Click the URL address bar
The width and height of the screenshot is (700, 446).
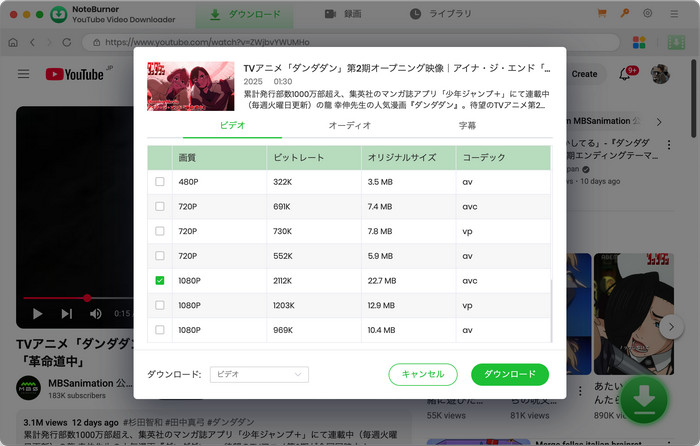tap(351, 42)
